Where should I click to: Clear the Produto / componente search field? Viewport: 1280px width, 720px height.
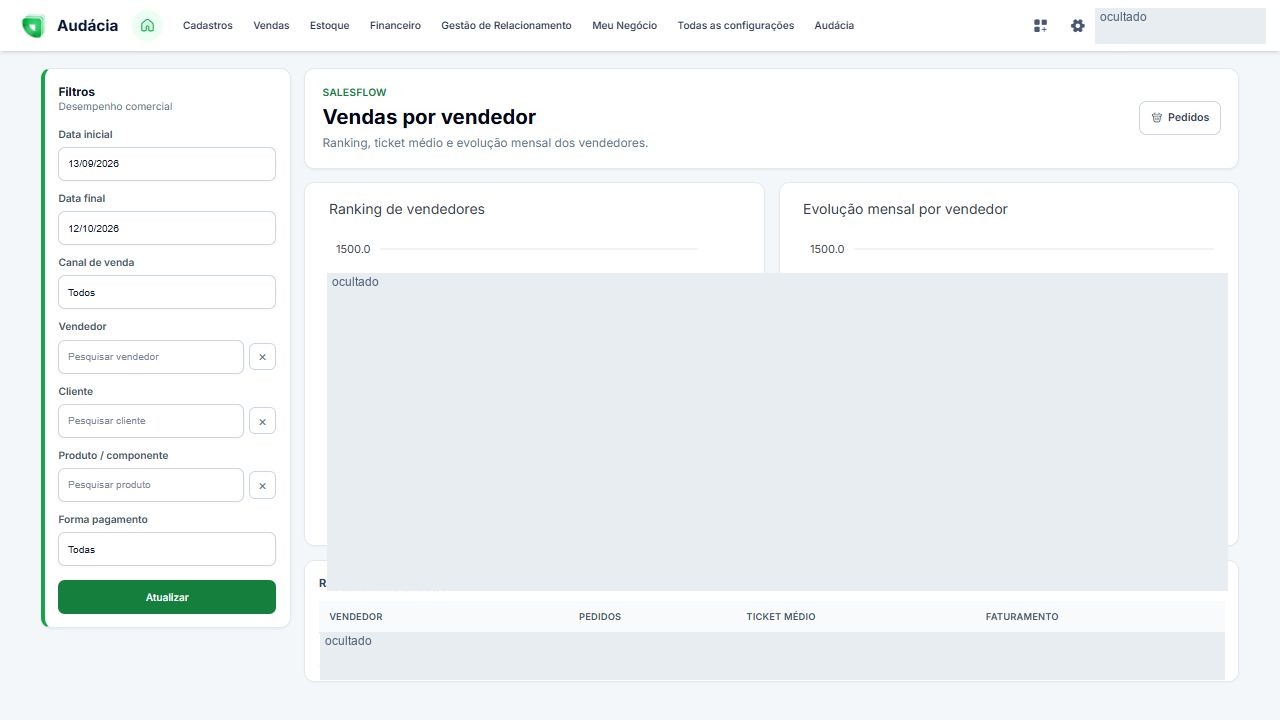(262, 485)
